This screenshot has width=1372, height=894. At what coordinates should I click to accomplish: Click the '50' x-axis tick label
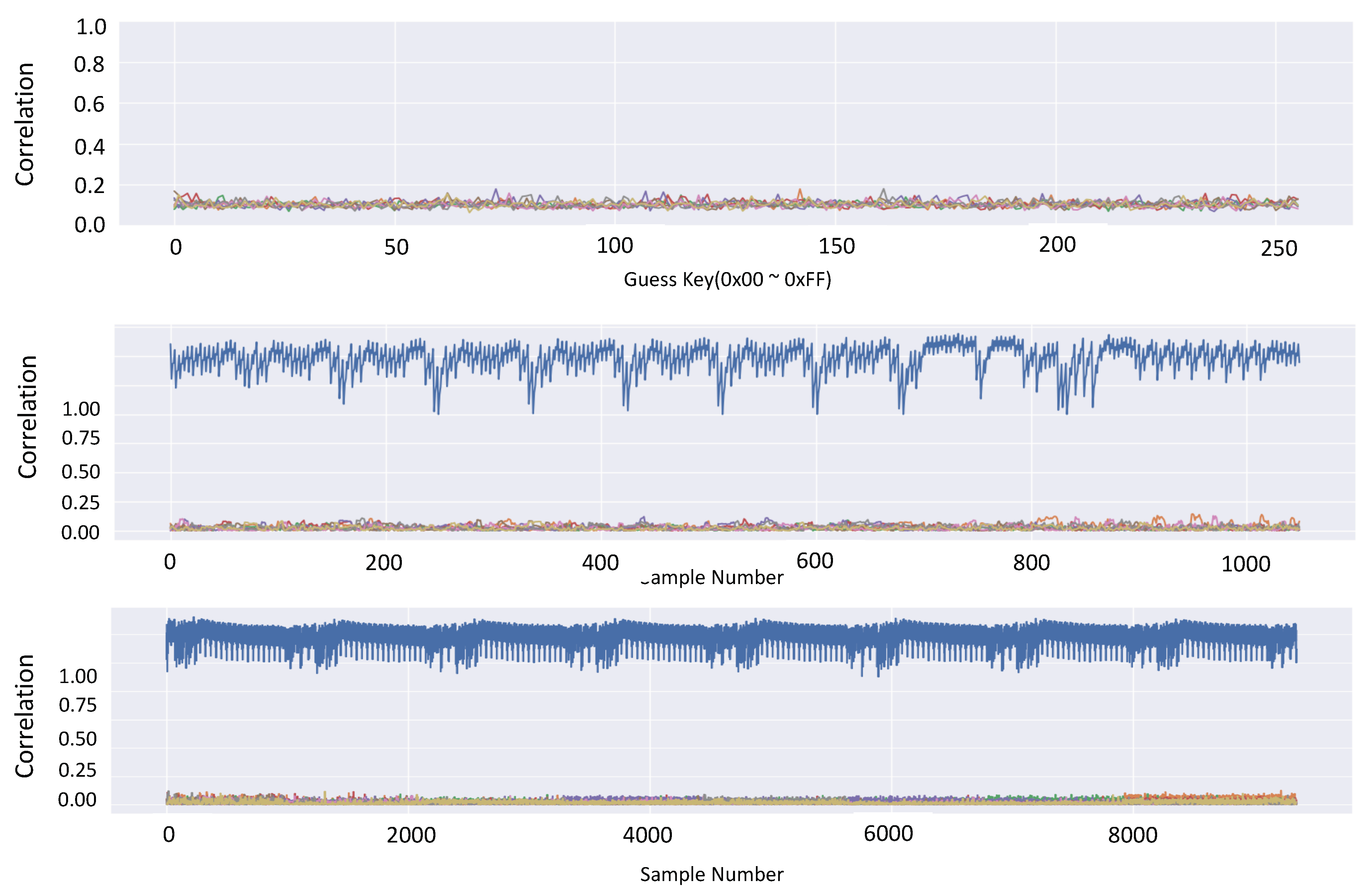(x=397, y=248)
